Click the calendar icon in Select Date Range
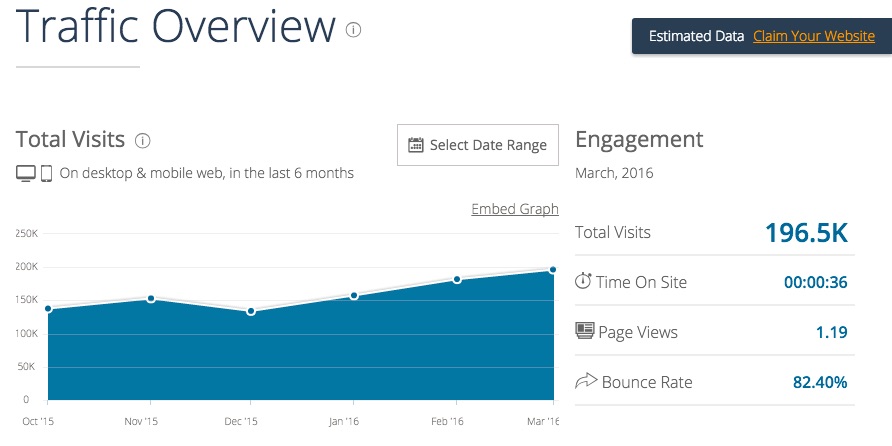892x446 pixels. point(416,145)
